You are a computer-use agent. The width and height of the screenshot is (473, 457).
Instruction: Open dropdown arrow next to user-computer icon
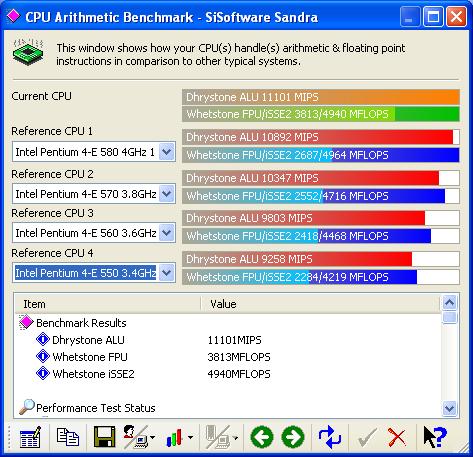pos(153,437)
